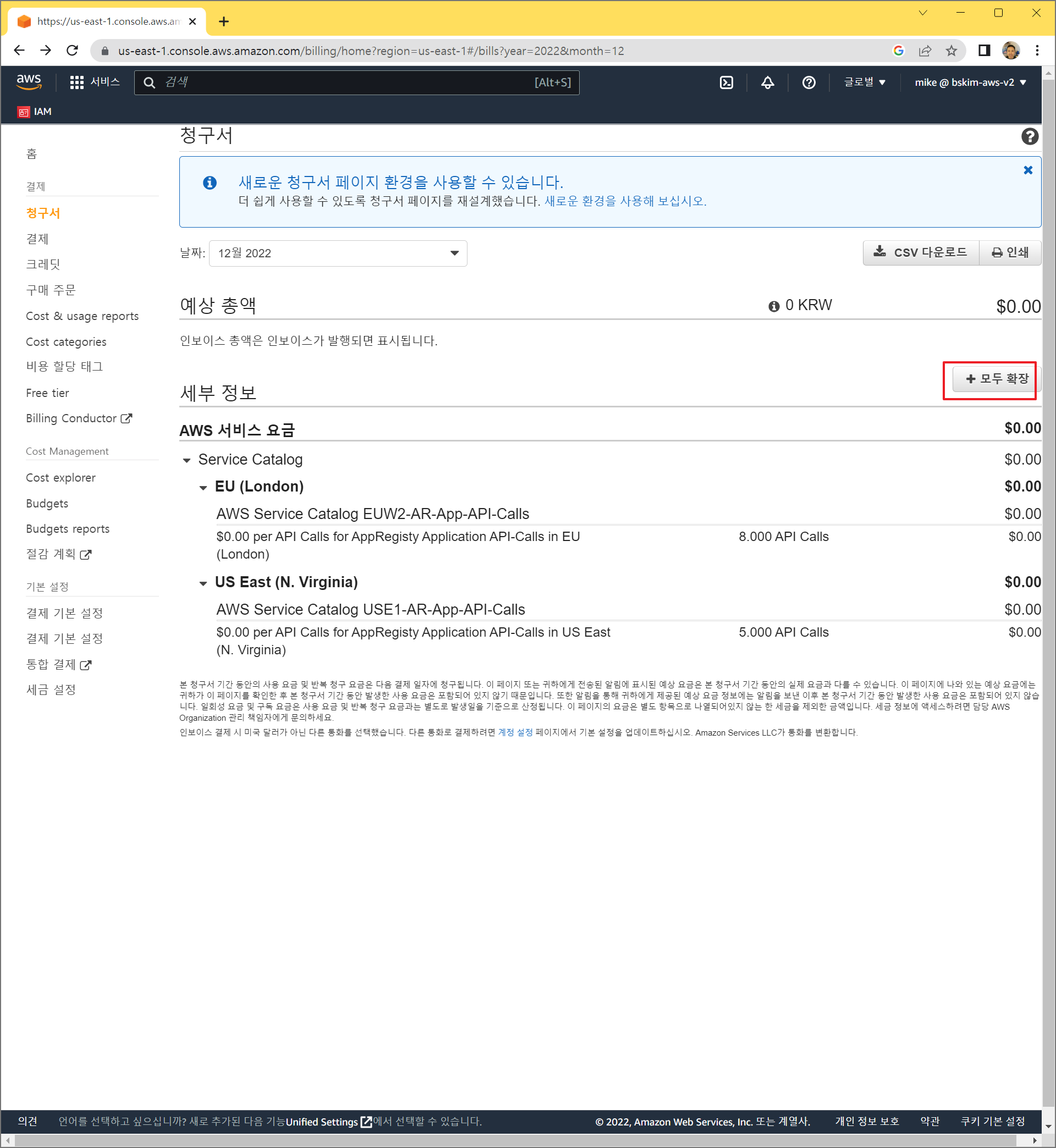Image resolution: width=1056 pixels, height=1148 pixels.
Task: Open 구매 주문 in the sidebar
Action: [51, 290]
